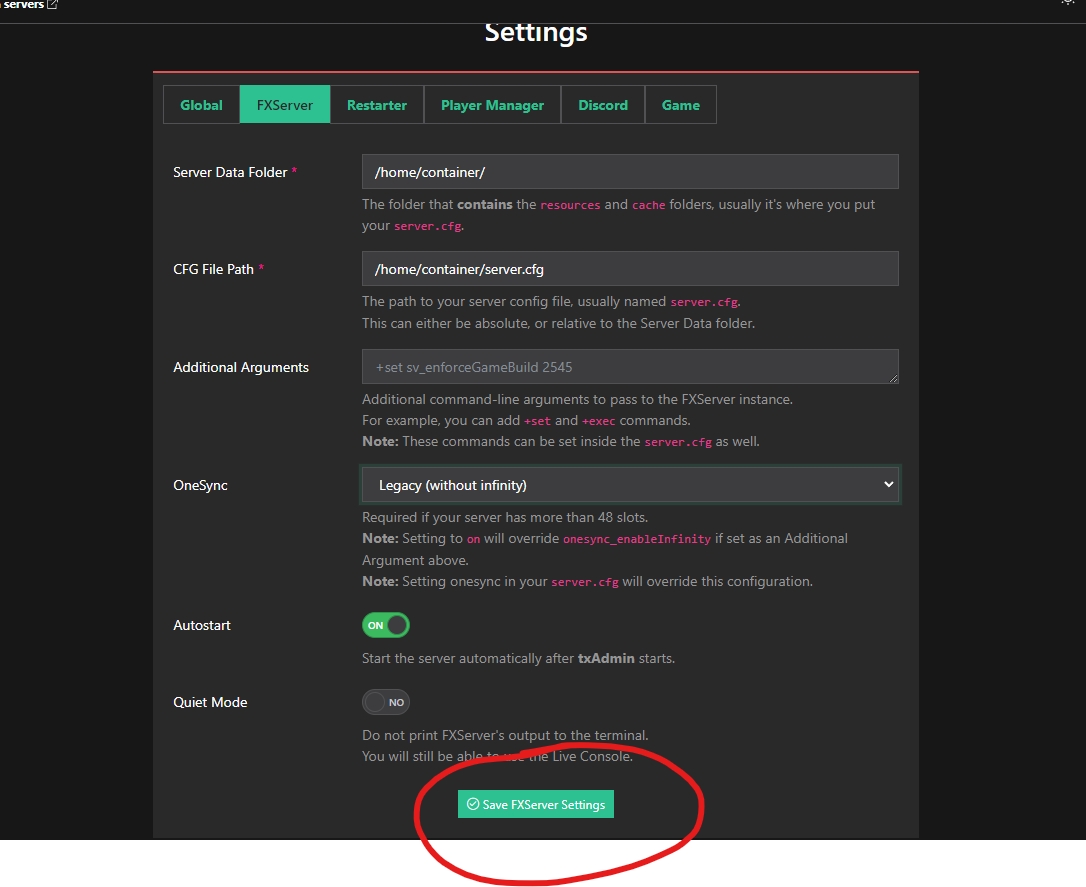Focus the Server Data Folder input field
Viewport: 1086px width, 887px height.
click(x=630, y=172)
